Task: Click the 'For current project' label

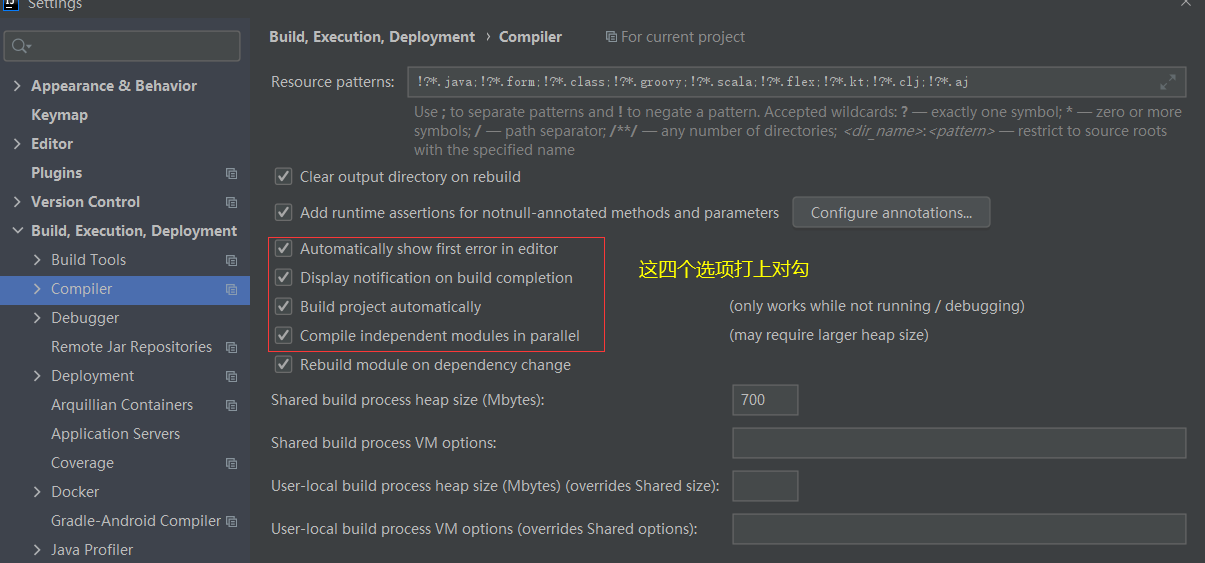Action: coord(683,37)
